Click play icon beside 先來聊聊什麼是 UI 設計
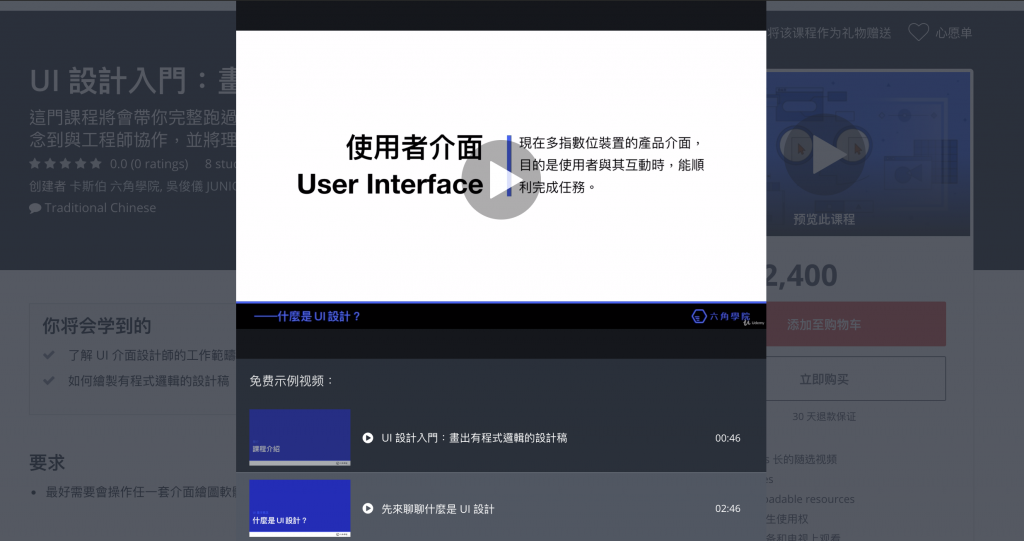The height and width of the screenshot is (541, 1024). pos(368,509)
